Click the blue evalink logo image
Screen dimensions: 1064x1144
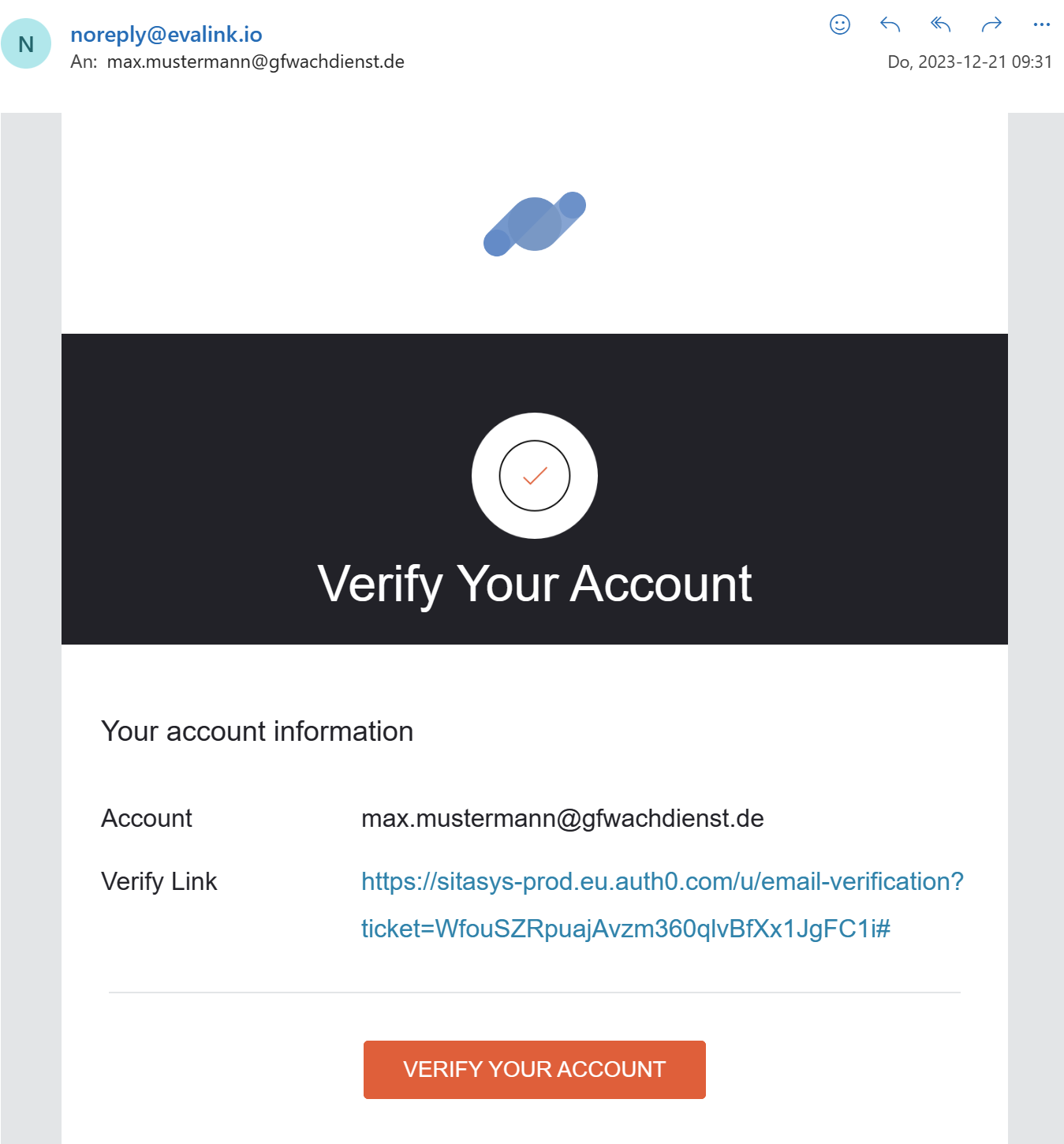535,224
